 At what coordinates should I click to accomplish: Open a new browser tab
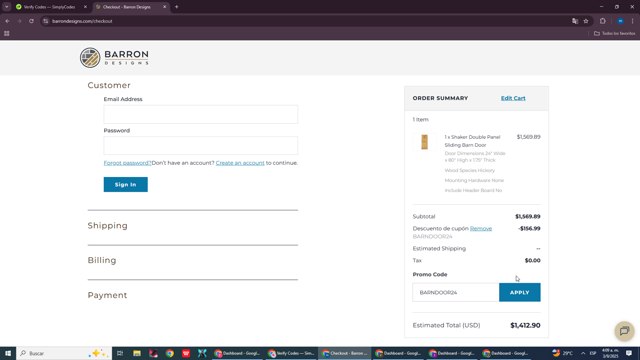pyautogui.click(x=176, y=7)
